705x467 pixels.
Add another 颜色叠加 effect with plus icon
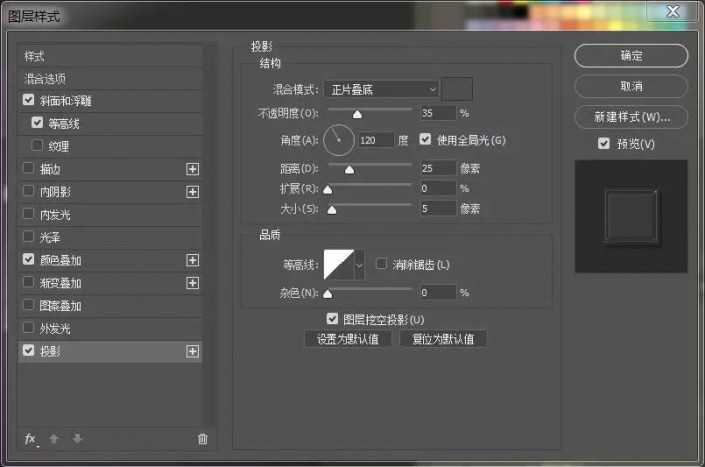pos(193,260)
